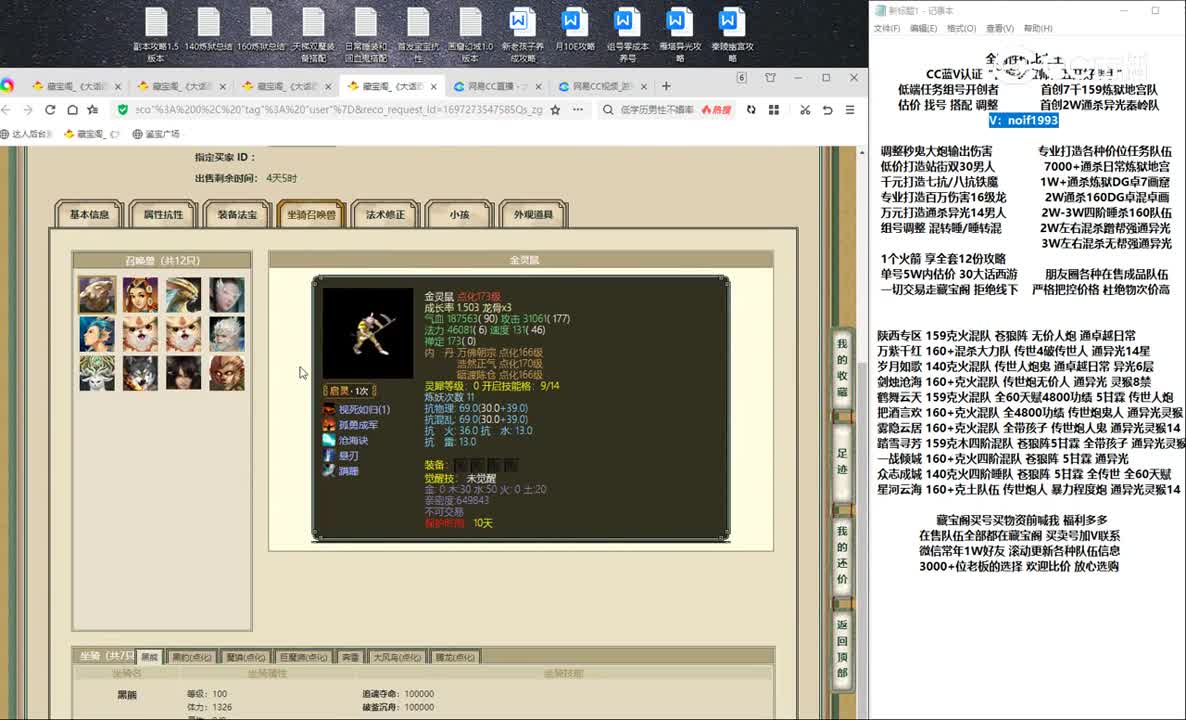Viewport: 1186px width, 720px height.
Task: Open the address bar three-dots menu
Action: click(x=578, y=110)
